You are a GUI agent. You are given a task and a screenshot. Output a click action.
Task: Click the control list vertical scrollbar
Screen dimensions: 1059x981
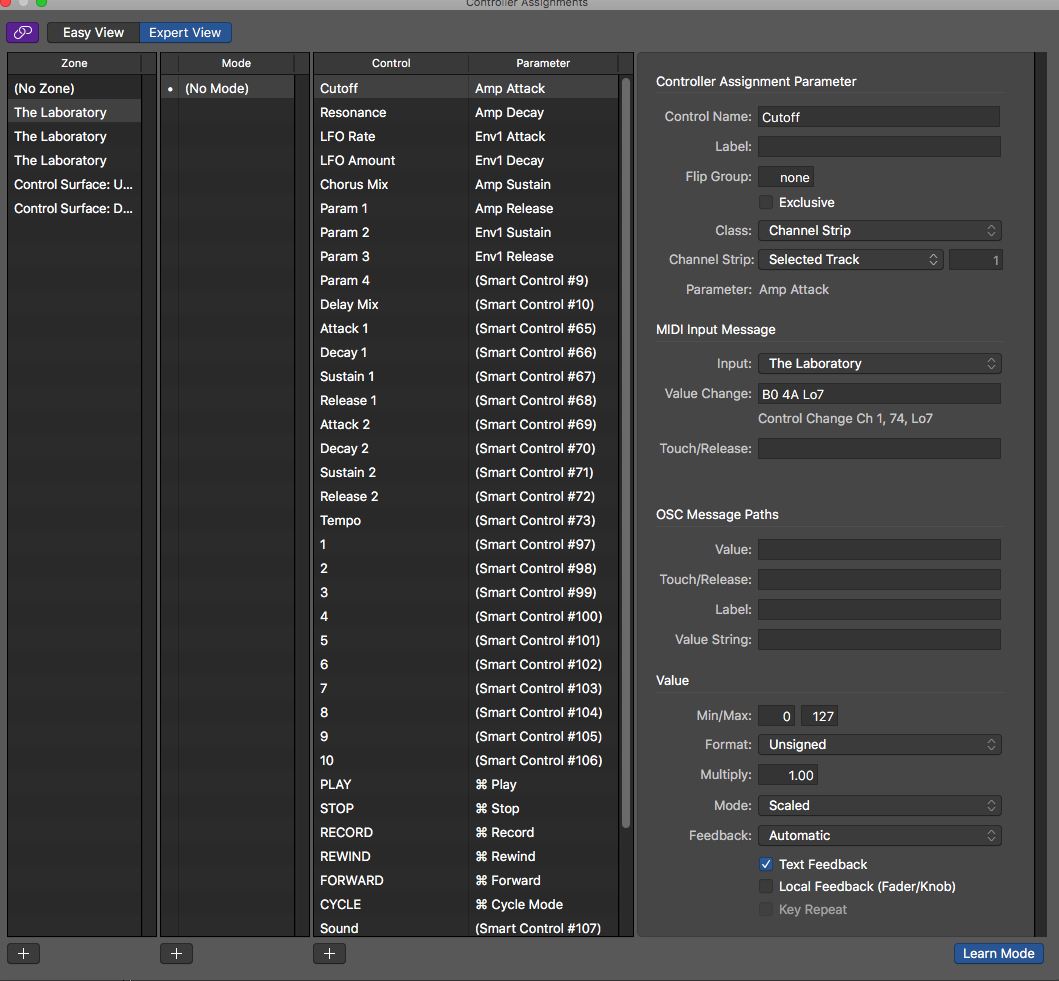point(626,450)
